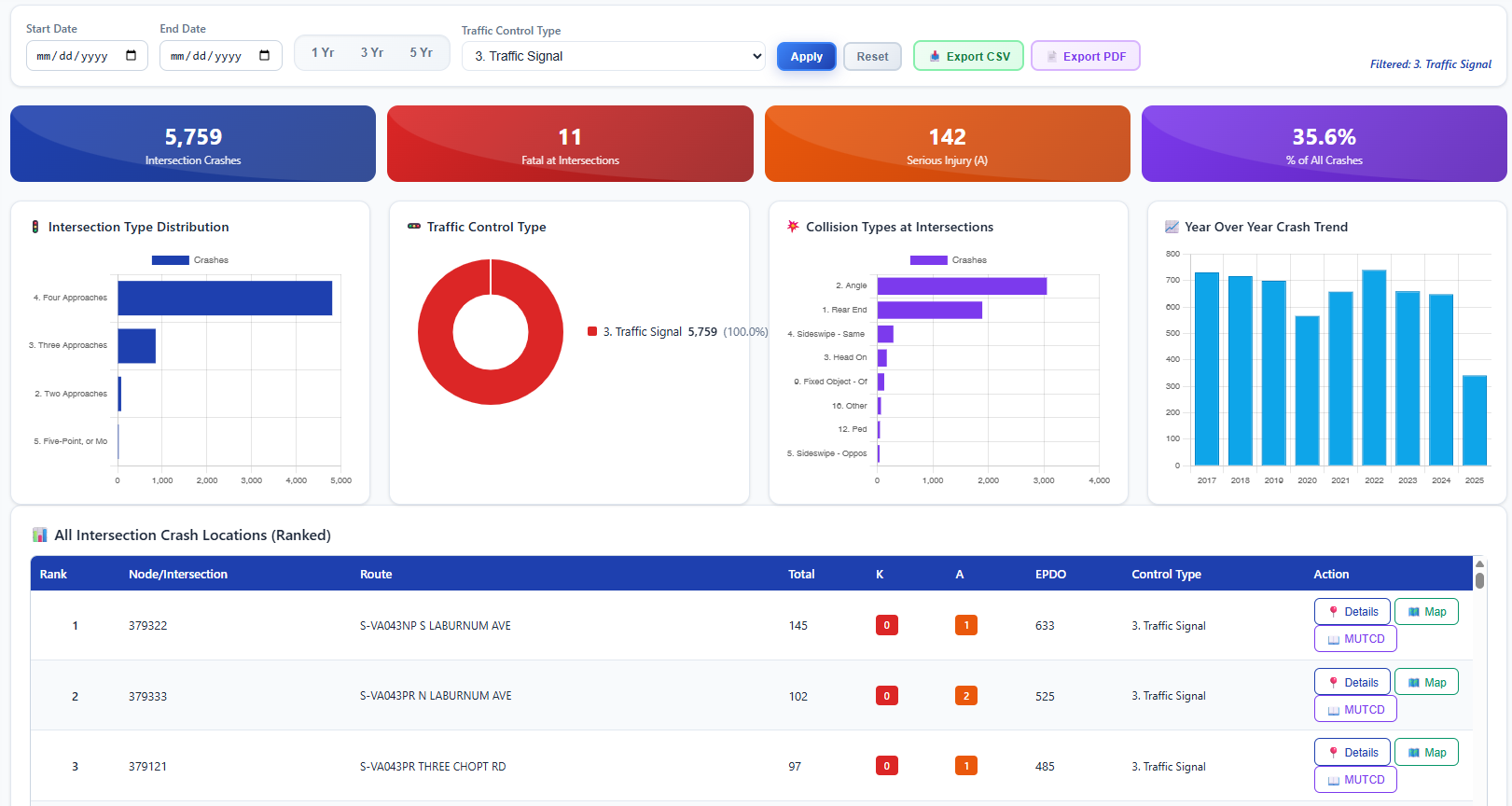Image resolution: width=1512 pixels, height=806 pixels.
Task: Sort table by EPDO column header
Action: [1050, 575]
